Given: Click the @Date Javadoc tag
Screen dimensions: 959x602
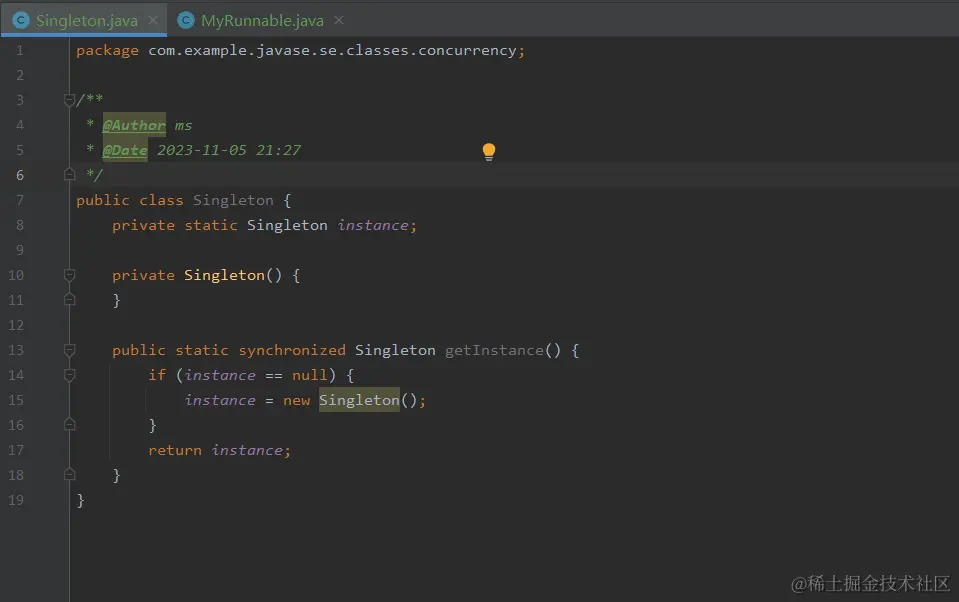Looking at the screenshot, I should coord(125,150).
